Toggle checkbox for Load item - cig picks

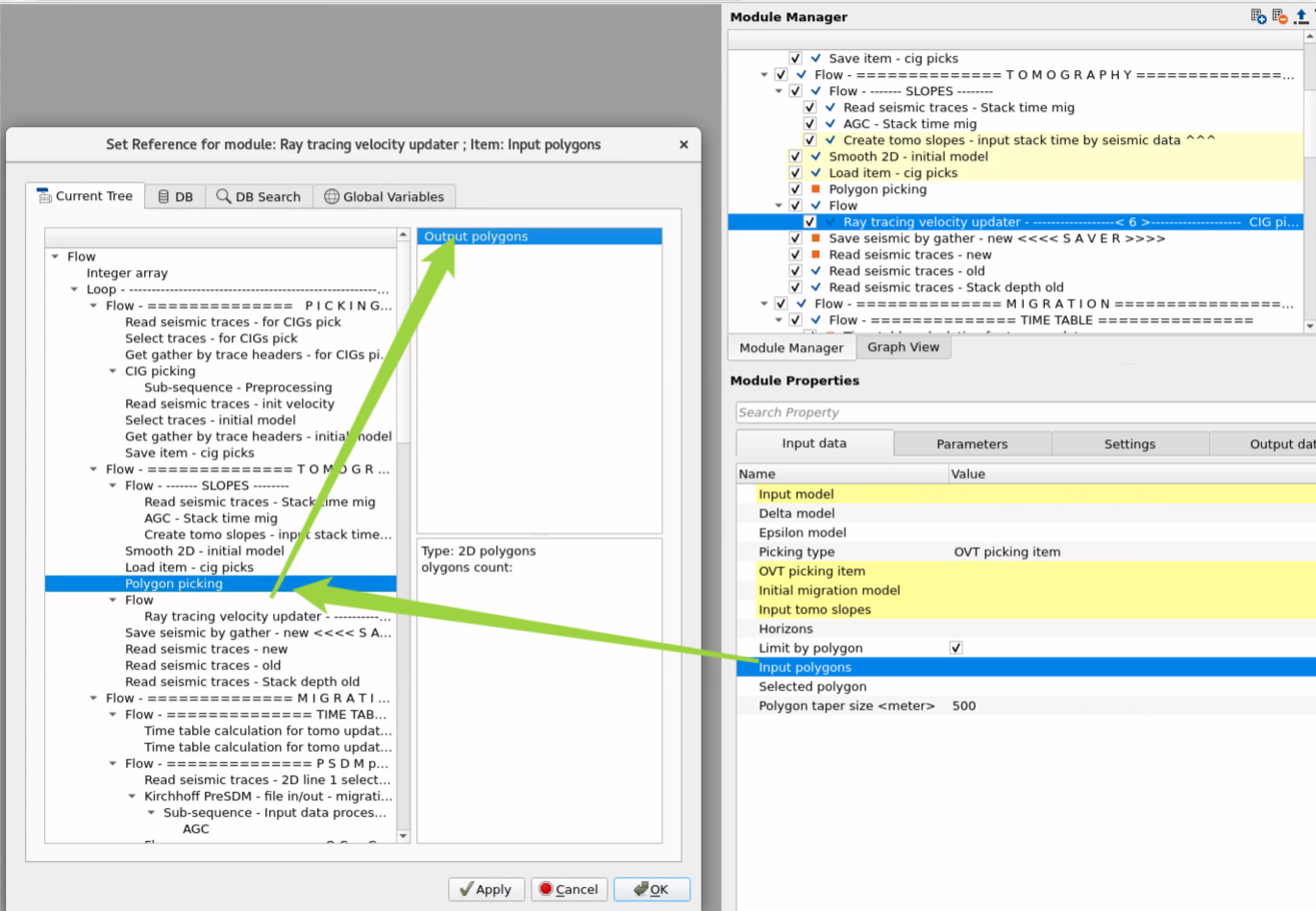(795, 173)
